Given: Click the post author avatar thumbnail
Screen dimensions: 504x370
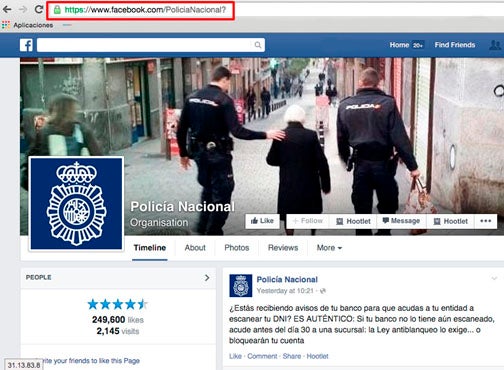Looking at the screenshot, I should tap(241, 285).
